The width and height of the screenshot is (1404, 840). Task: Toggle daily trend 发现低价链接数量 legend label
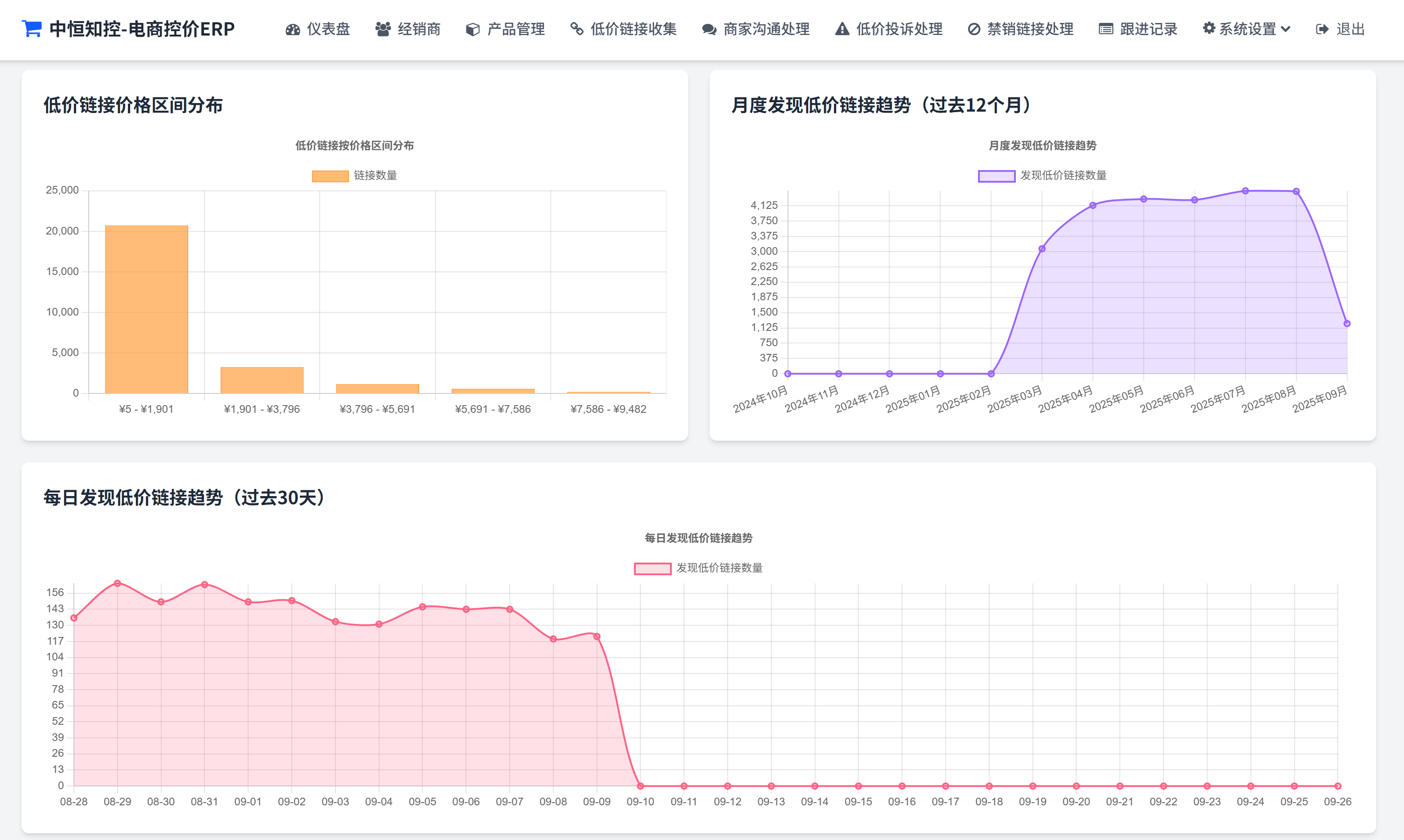(x=719, y=568)
